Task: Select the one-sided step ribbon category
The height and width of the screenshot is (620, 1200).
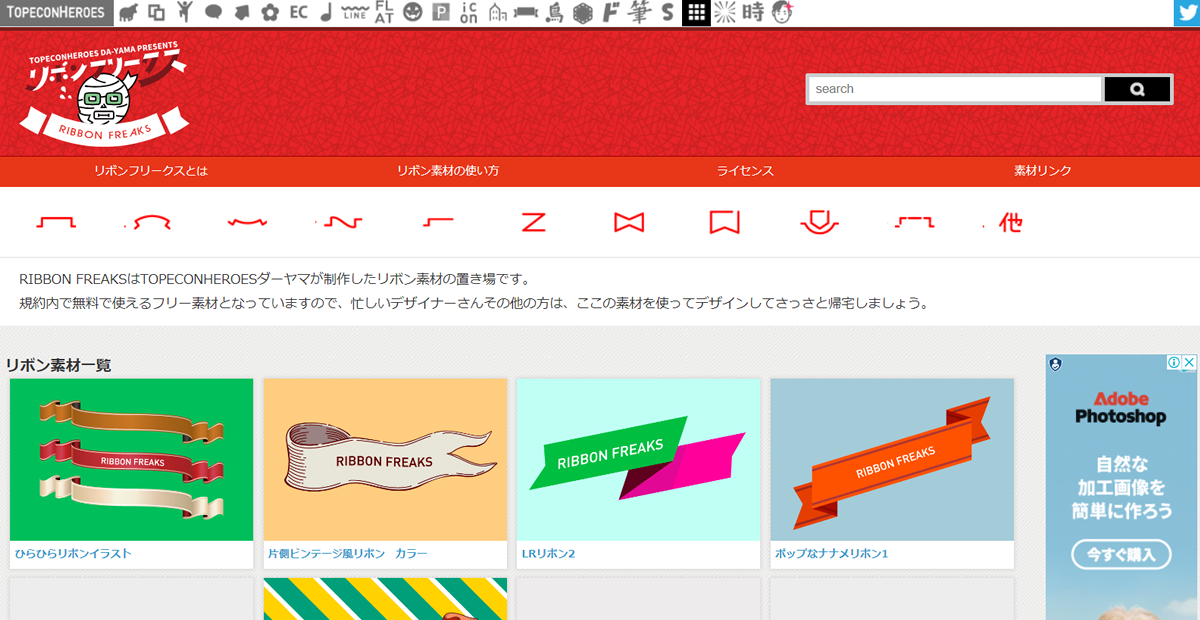Action: (438, 222)
